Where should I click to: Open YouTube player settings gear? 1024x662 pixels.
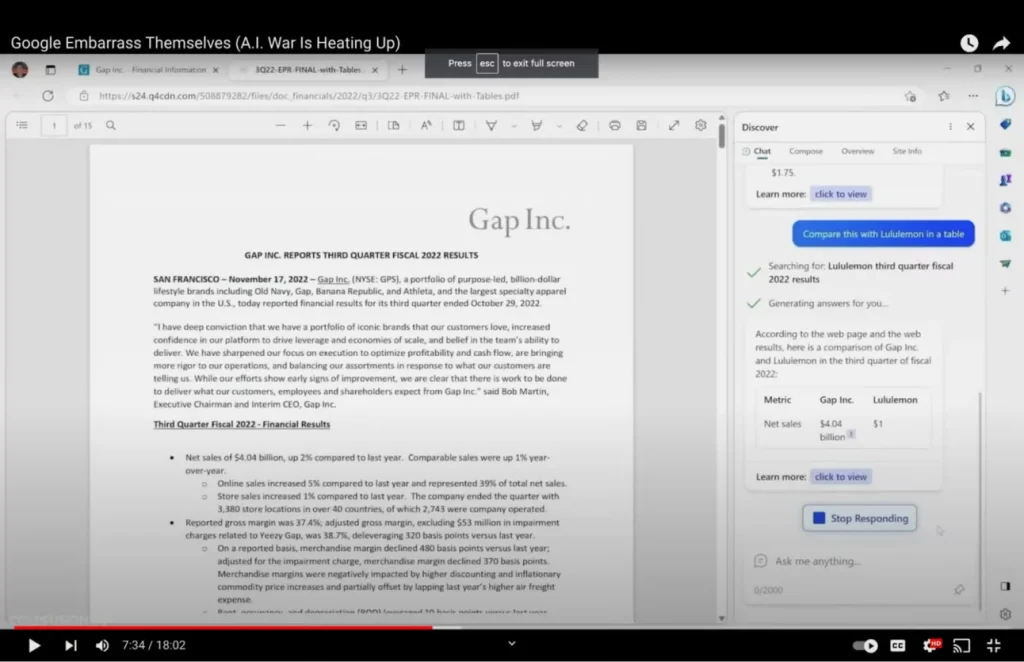click(x=931, y=645)
